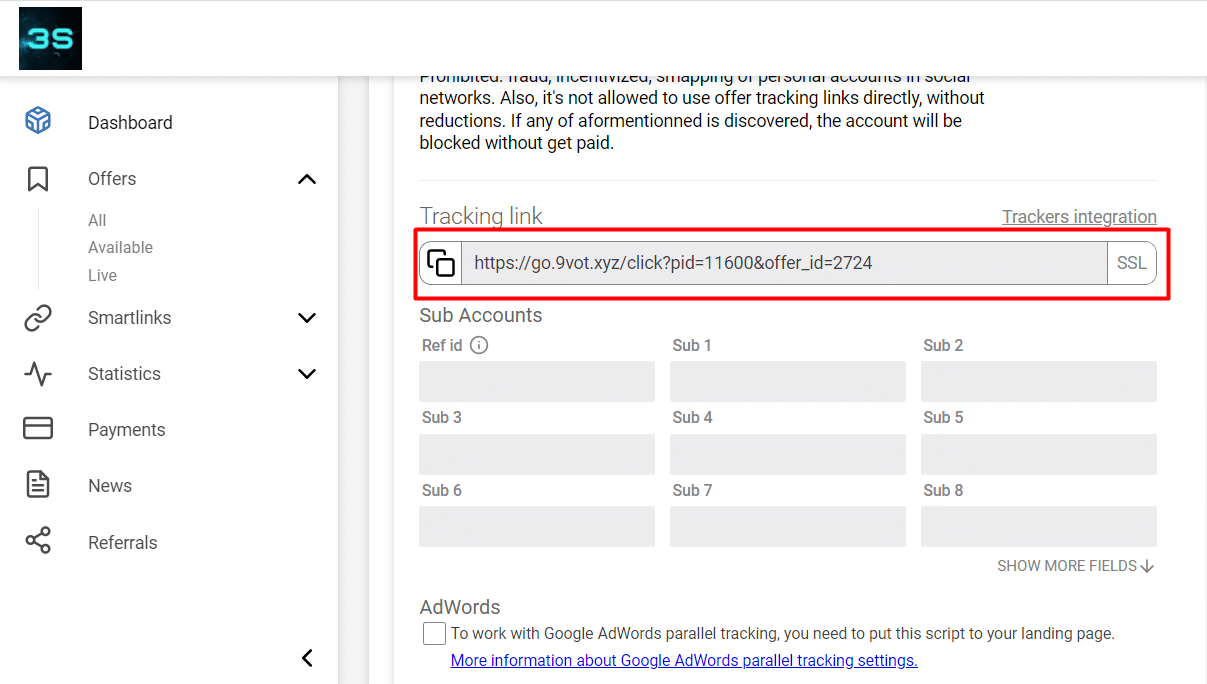
Task: Click the tracking link URL field
Action: [784, 263]
